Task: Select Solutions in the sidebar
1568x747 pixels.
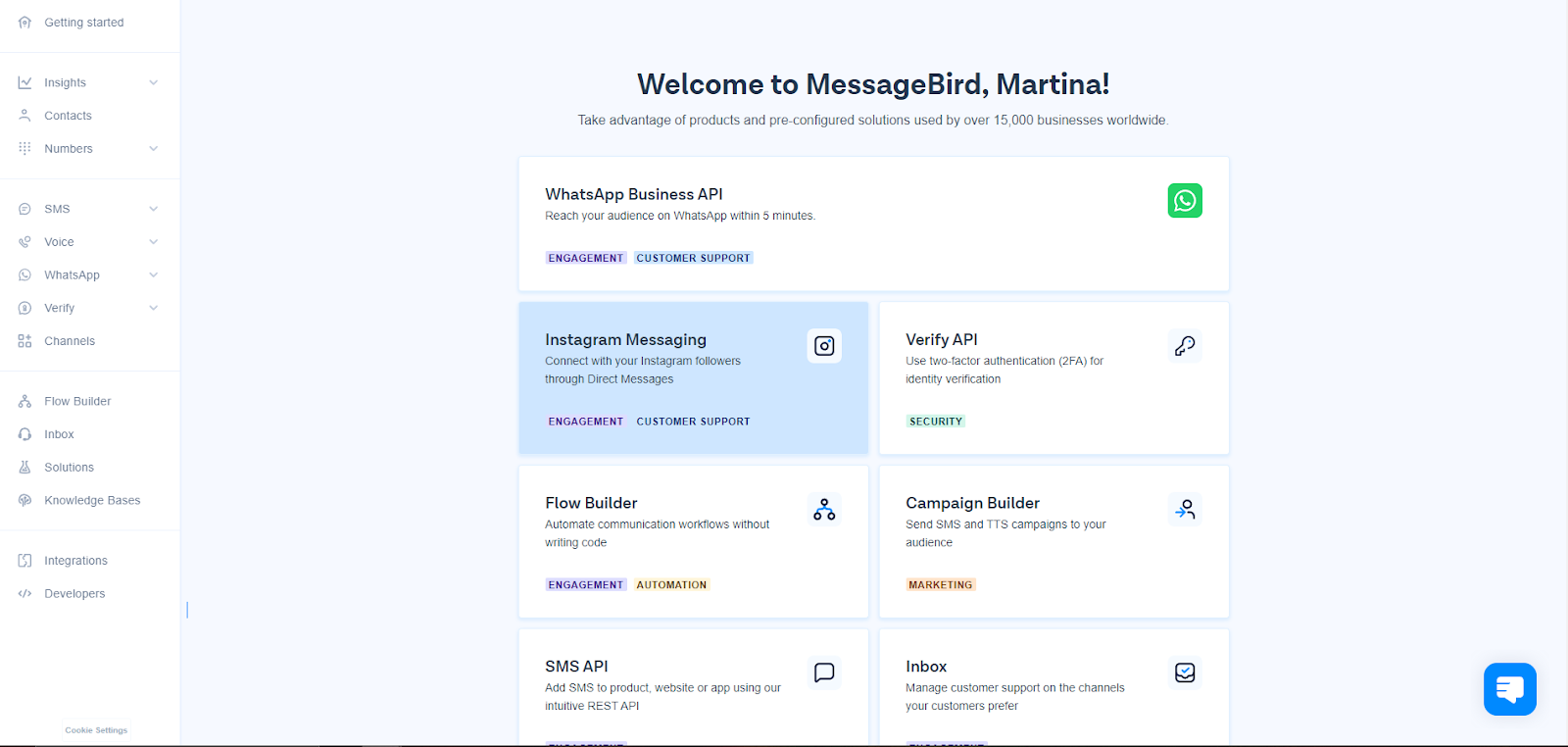Action: [x=69, y=468]
